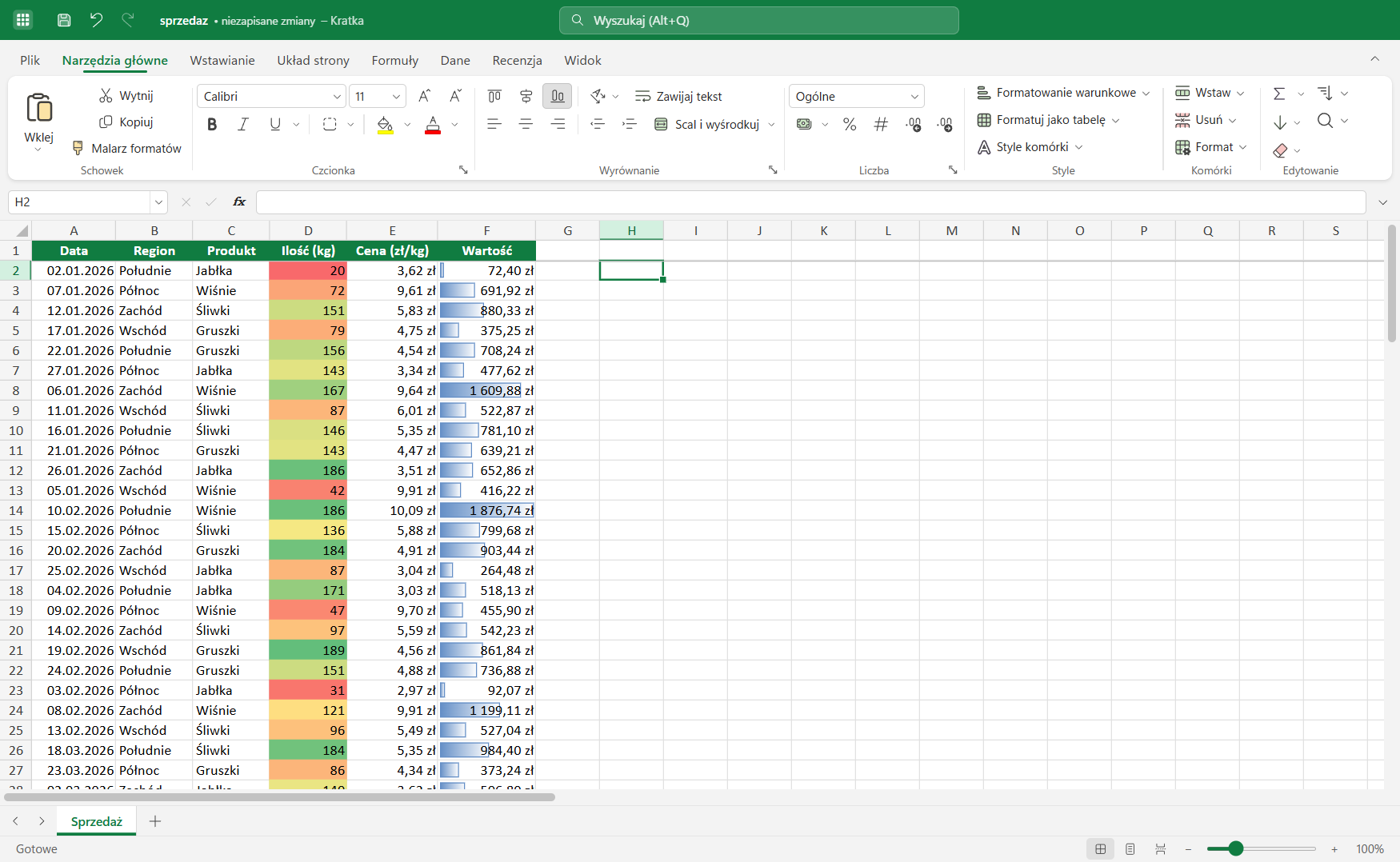Viewport: 1400px width, 862px height.
Task: Open Find and Select magnifier
Action: (x=1326, y=121)
